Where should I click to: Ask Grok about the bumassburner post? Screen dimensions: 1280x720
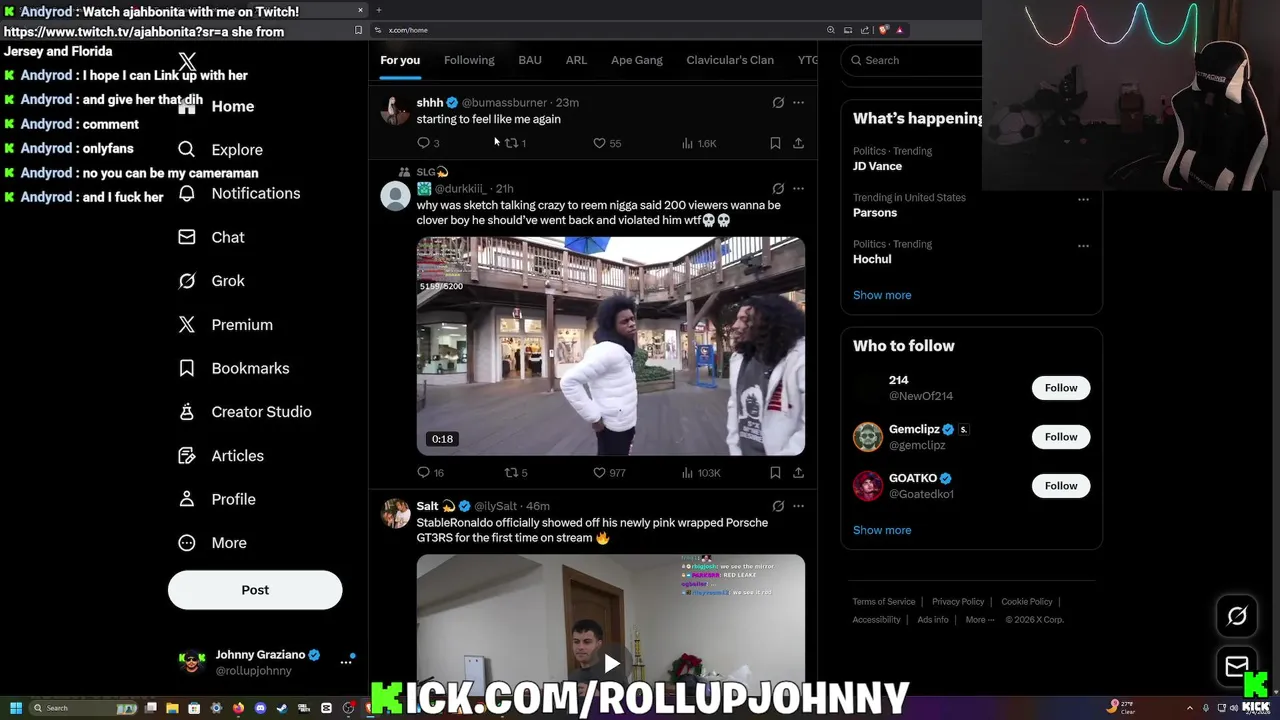pyautogui.click(x=778, y=102)
